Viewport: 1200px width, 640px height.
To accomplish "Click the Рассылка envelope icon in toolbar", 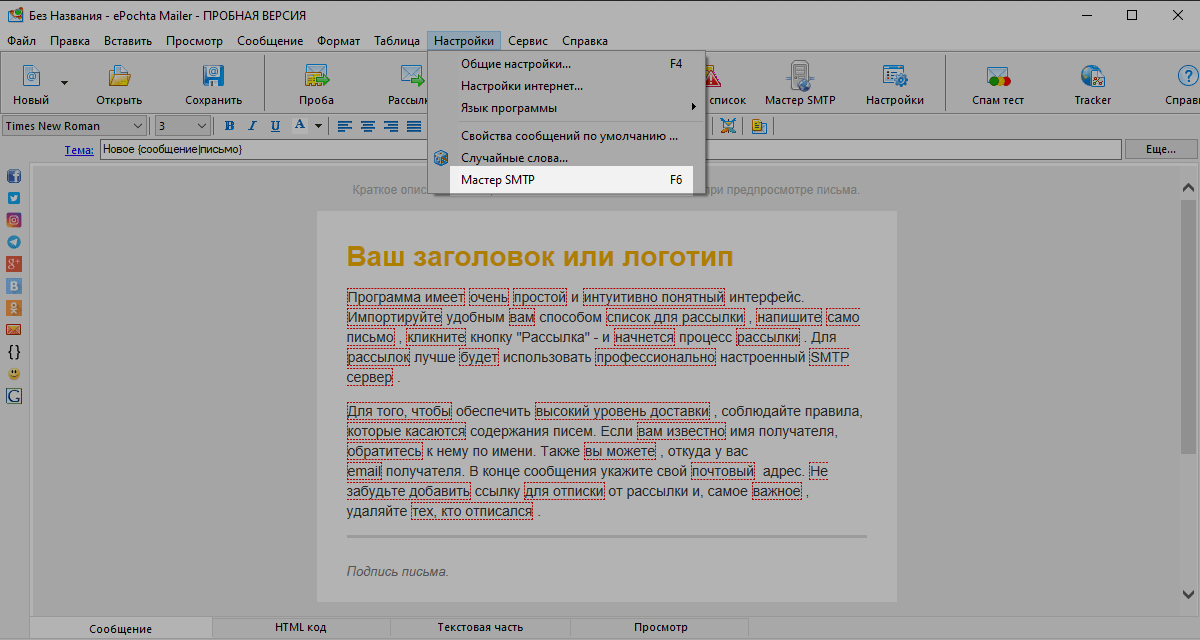I will 412,75.
